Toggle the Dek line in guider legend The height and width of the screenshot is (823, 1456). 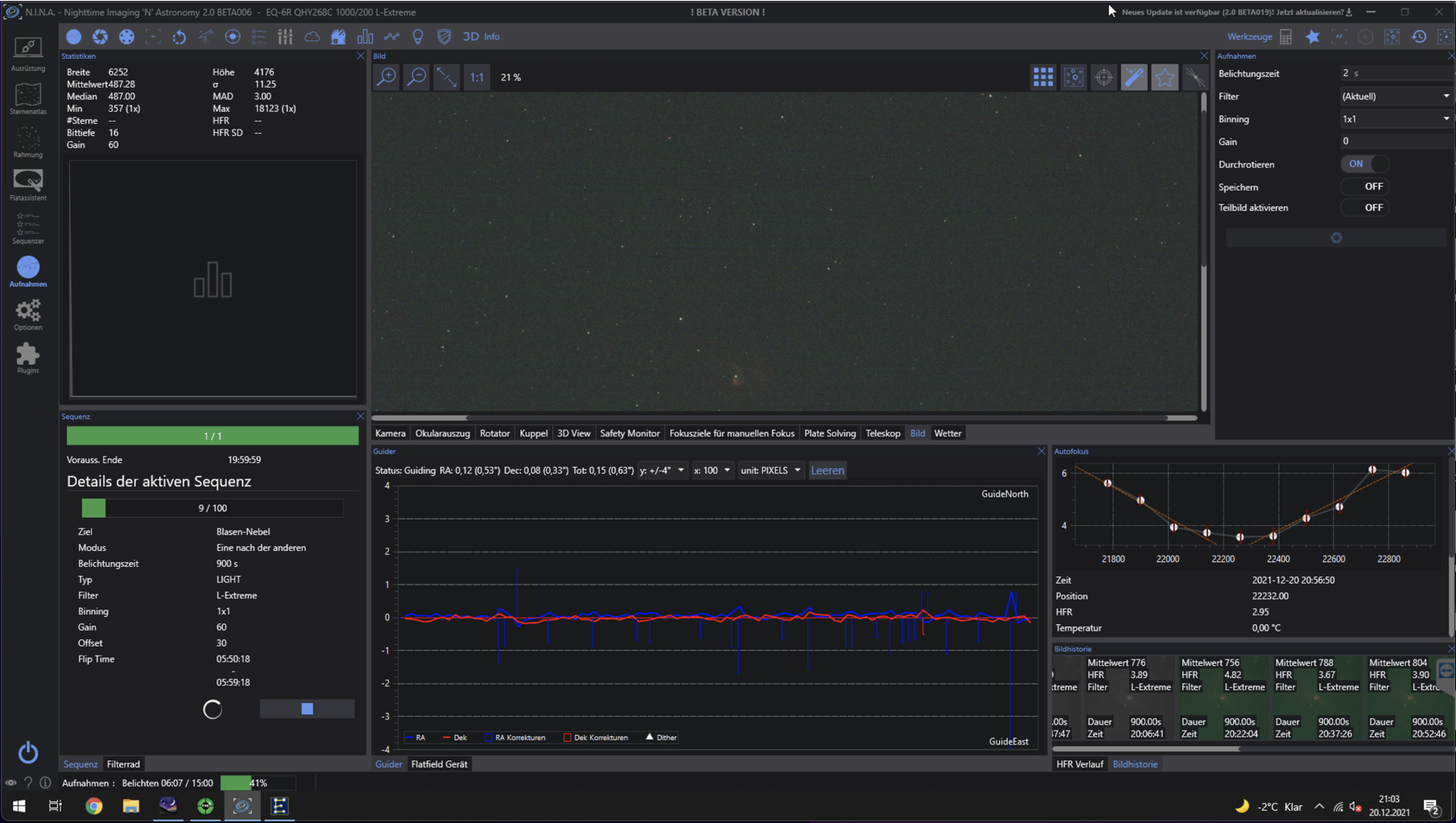(455, 738)
